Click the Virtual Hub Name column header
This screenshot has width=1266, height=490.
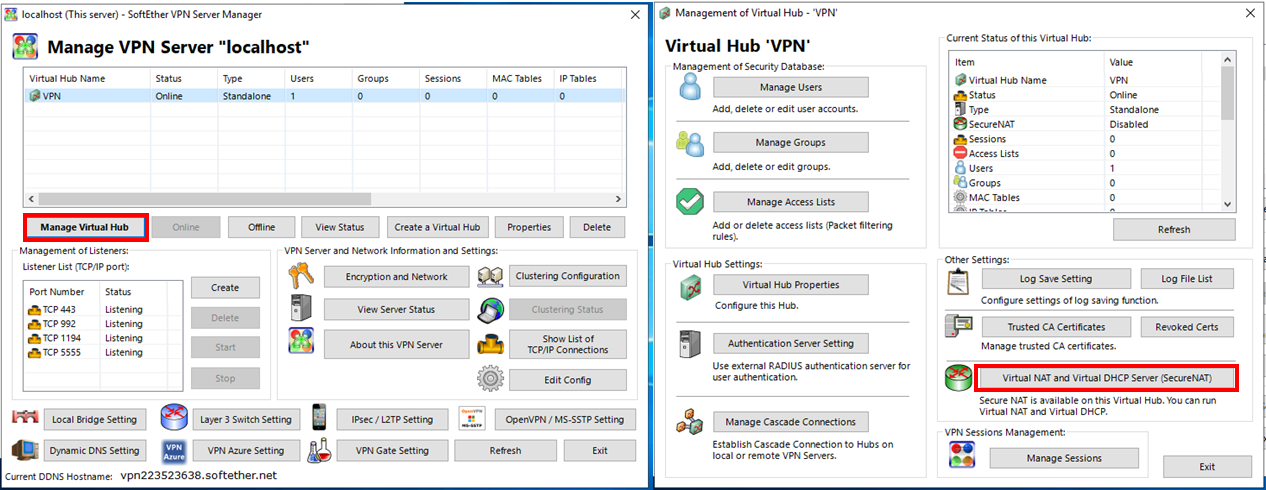(88, 78)
